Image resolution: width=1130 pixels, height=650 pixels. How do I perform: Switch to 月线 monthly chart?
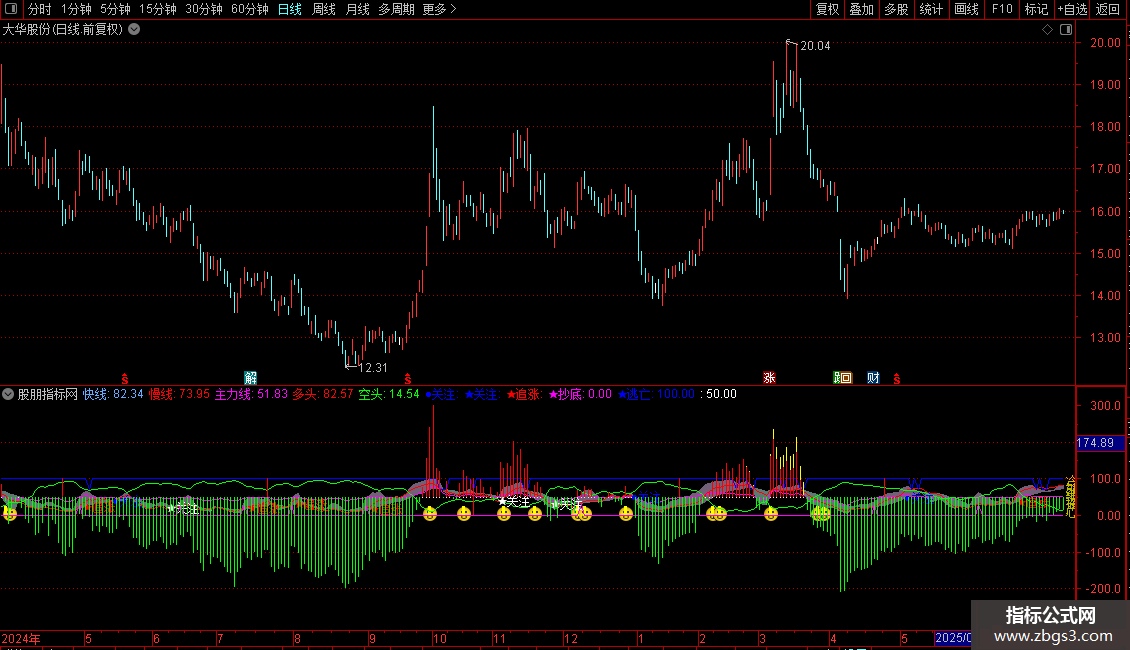pos(357,9)
